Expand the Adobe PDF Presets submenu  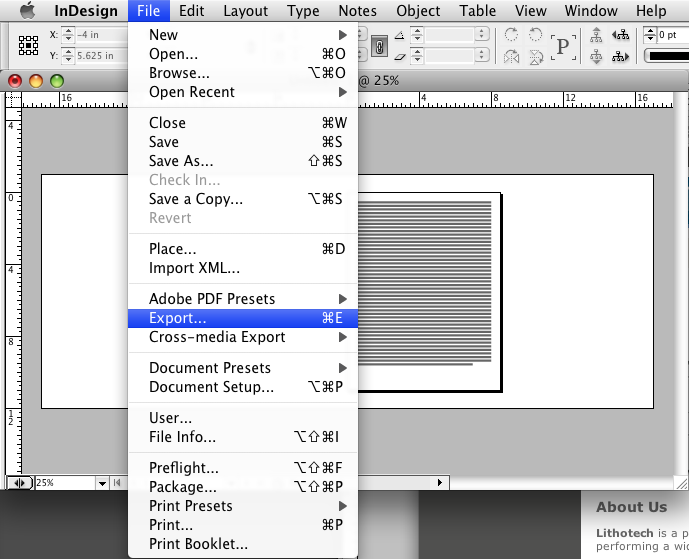tap(243, 299)
